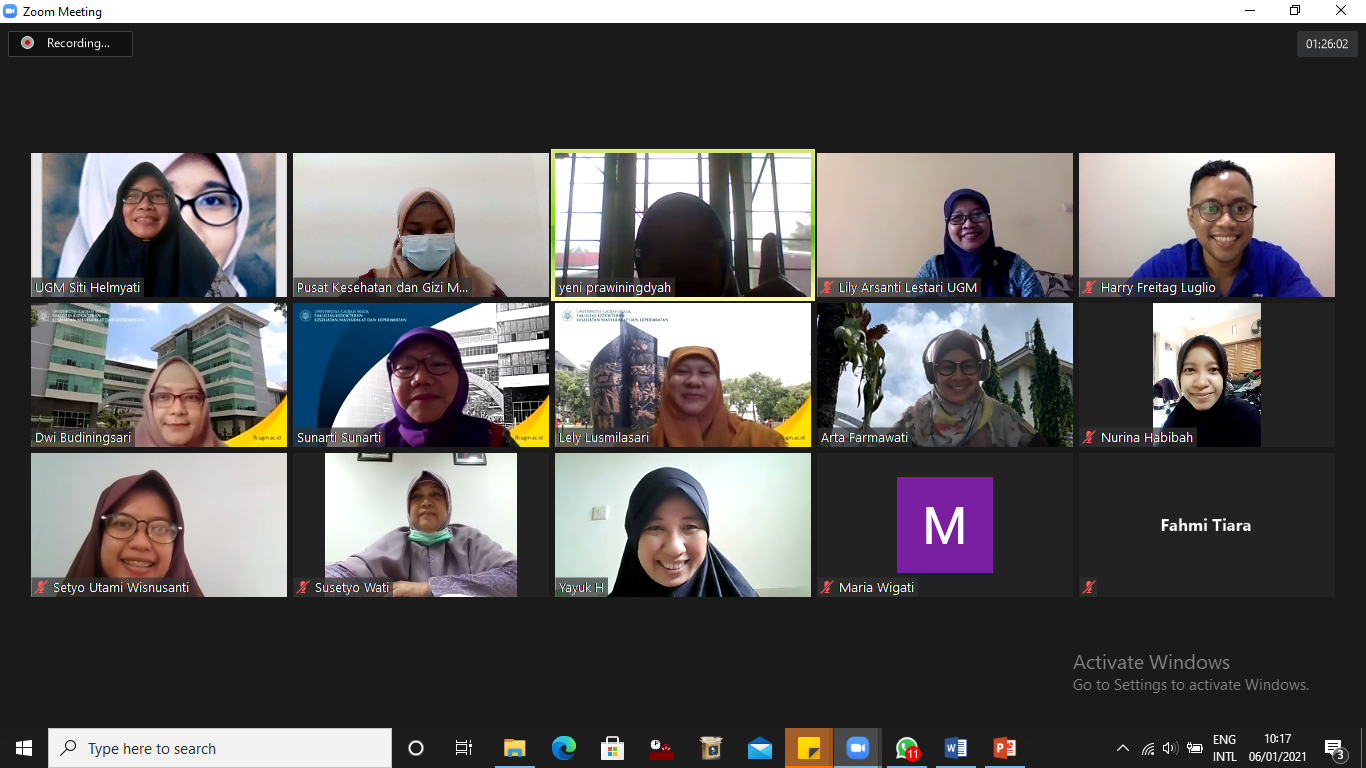Viewport: 1366px width, 768px height.
Task: Launch Microsoft Word from taskbar
Action: pos(955,747)
